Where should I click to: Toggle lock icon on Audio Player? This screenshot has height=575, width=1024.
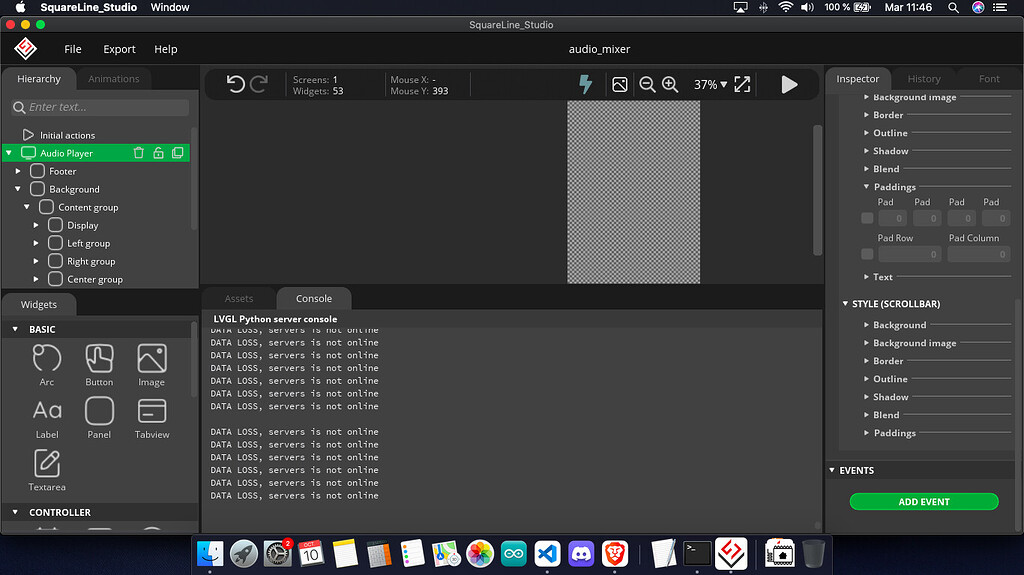158,153
